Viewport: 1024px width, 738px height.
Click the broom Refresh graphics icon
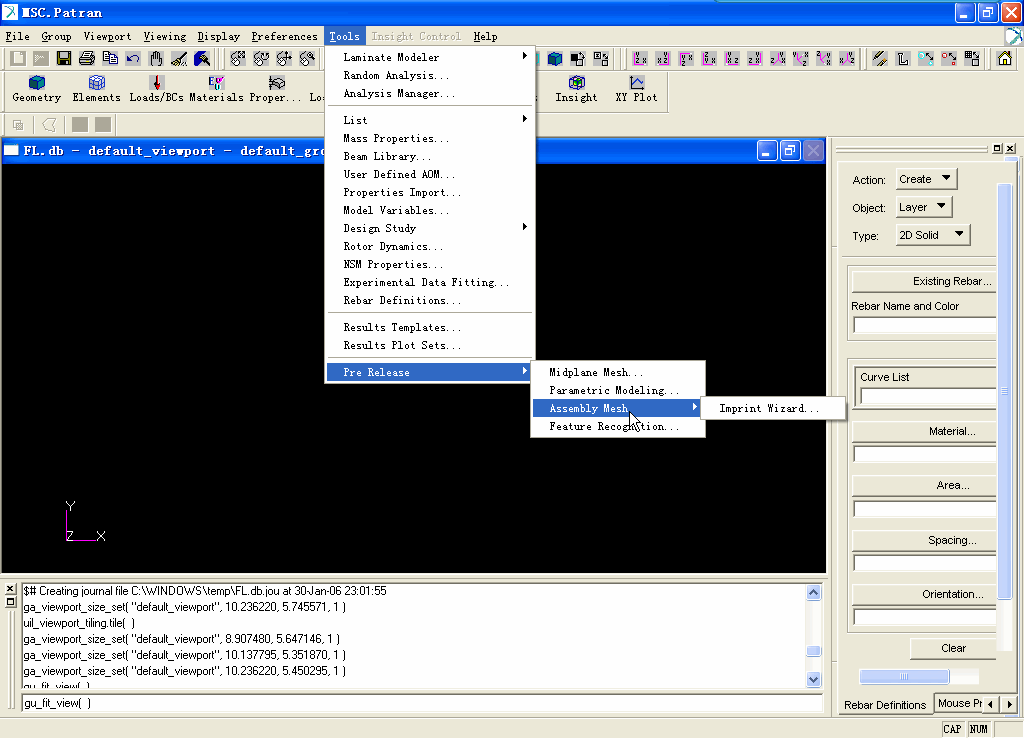pyautogui.click(x=179, y=59)
